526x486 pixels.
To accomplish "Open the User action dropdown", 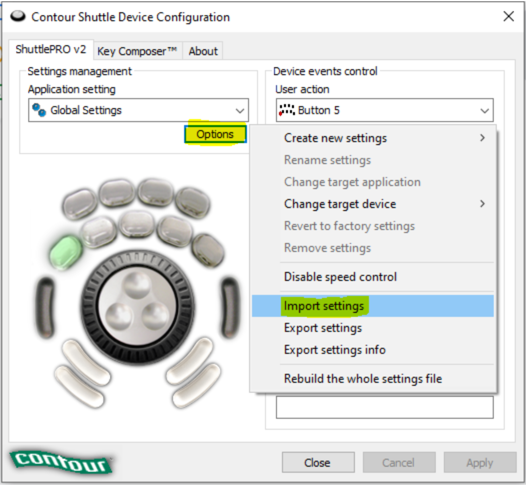I will (384, 110).
